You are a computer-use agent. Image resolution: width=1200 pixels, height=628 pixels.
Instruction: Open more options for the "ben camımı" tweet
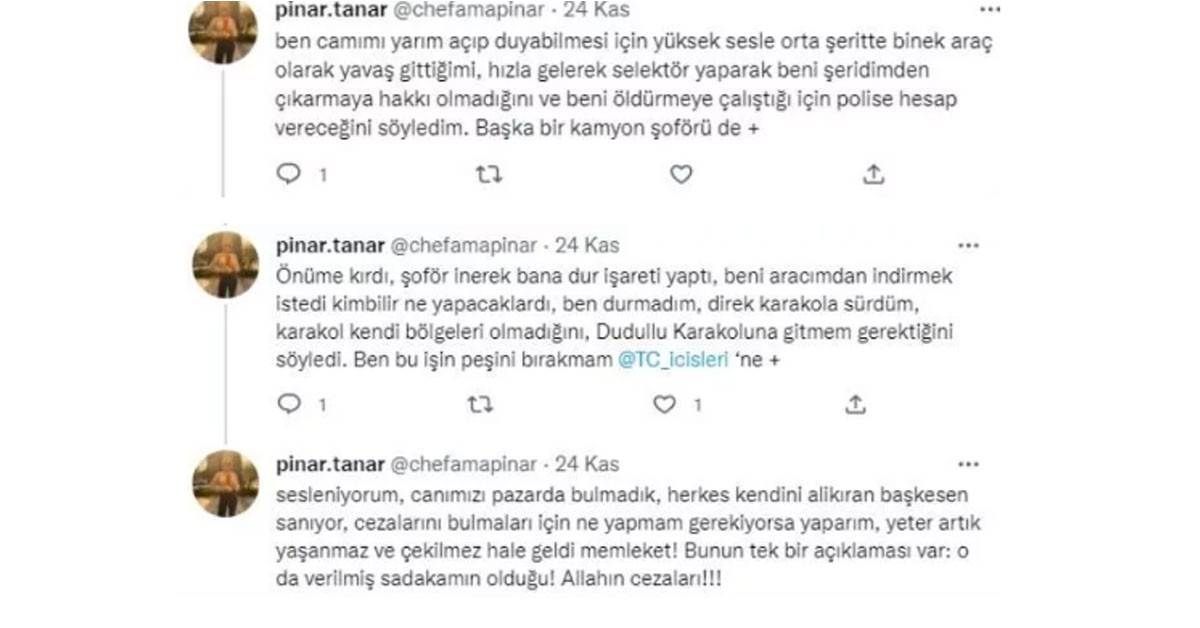(989, 10)
